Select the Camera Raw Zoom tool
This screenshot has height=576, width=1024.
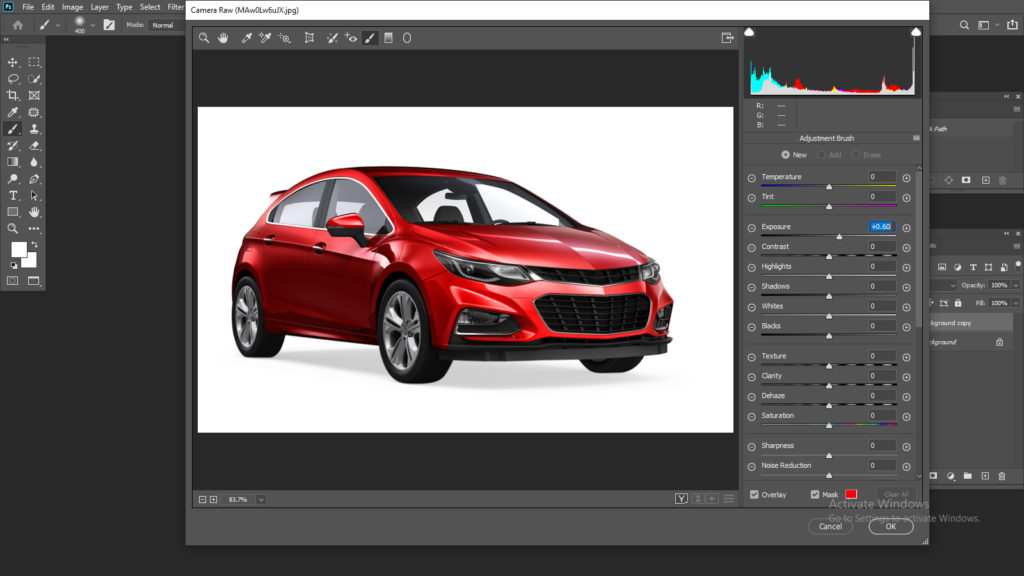pyautogui.click(x=204, y=38)
